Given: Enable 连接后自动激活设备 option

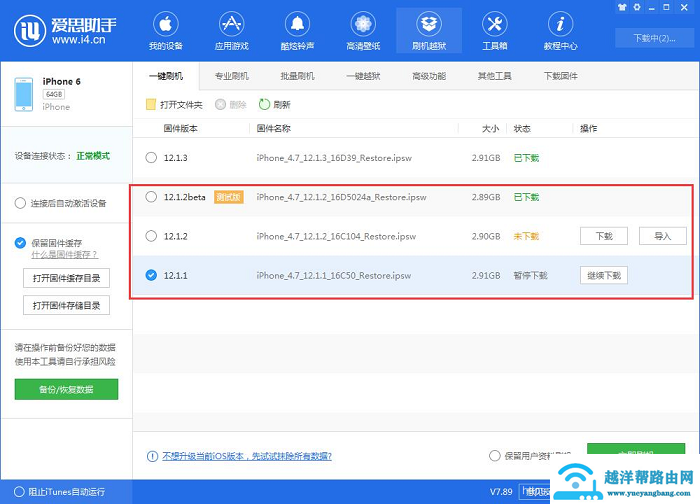Looking at the screenshot, I should tap(21, 203).
